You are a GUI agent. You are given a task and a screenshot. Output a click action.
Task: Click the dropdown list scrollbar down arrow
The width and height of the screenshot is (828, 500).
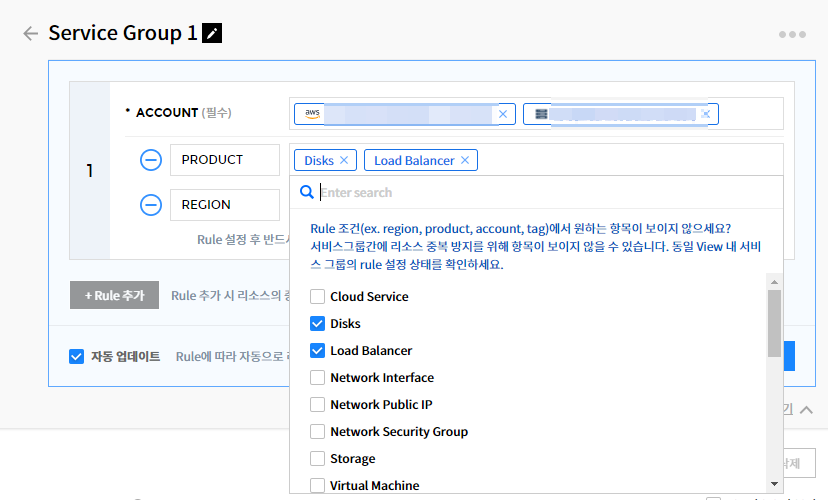(x=774, y=484)
